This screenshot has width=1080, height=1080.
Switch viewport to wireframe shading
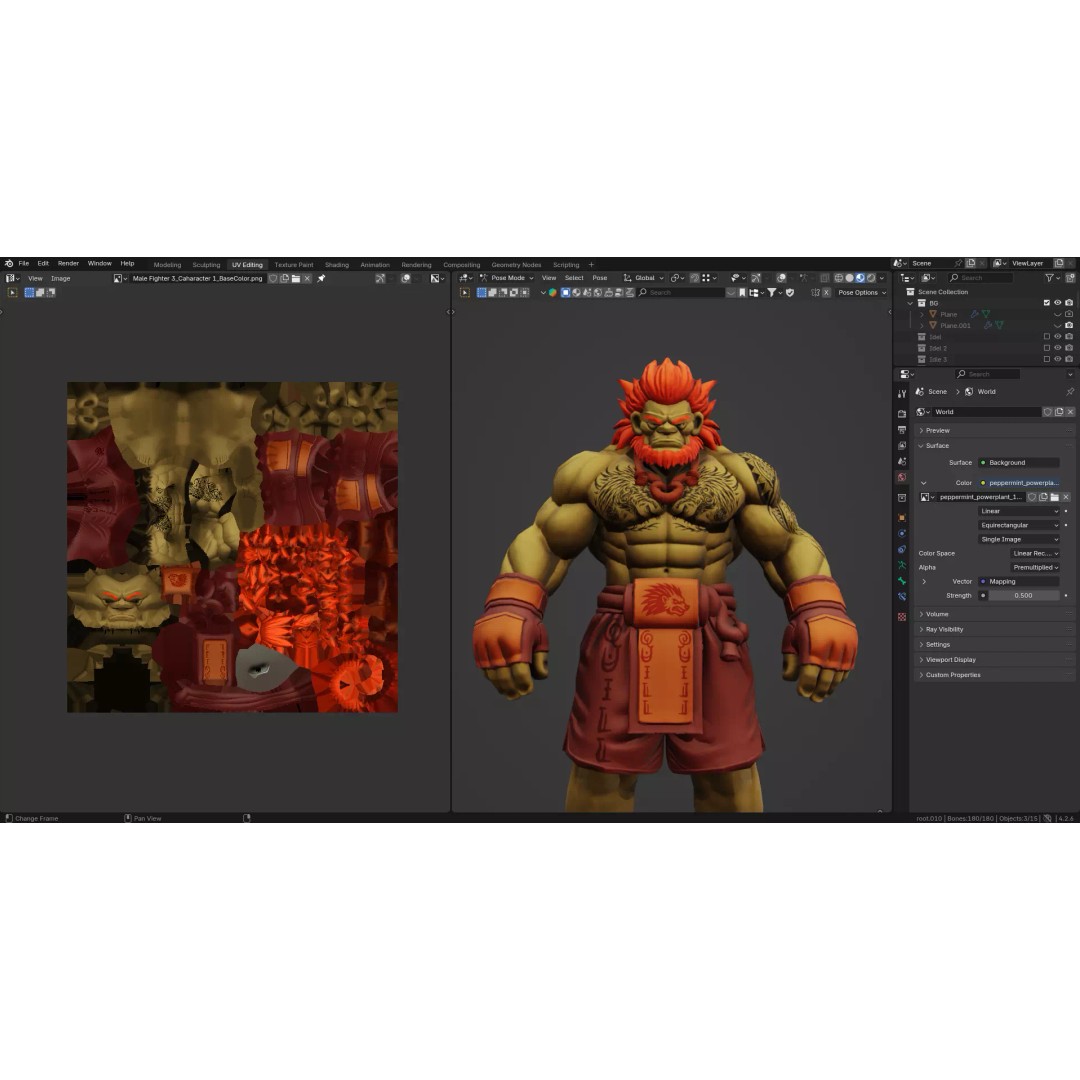(838, 278)
